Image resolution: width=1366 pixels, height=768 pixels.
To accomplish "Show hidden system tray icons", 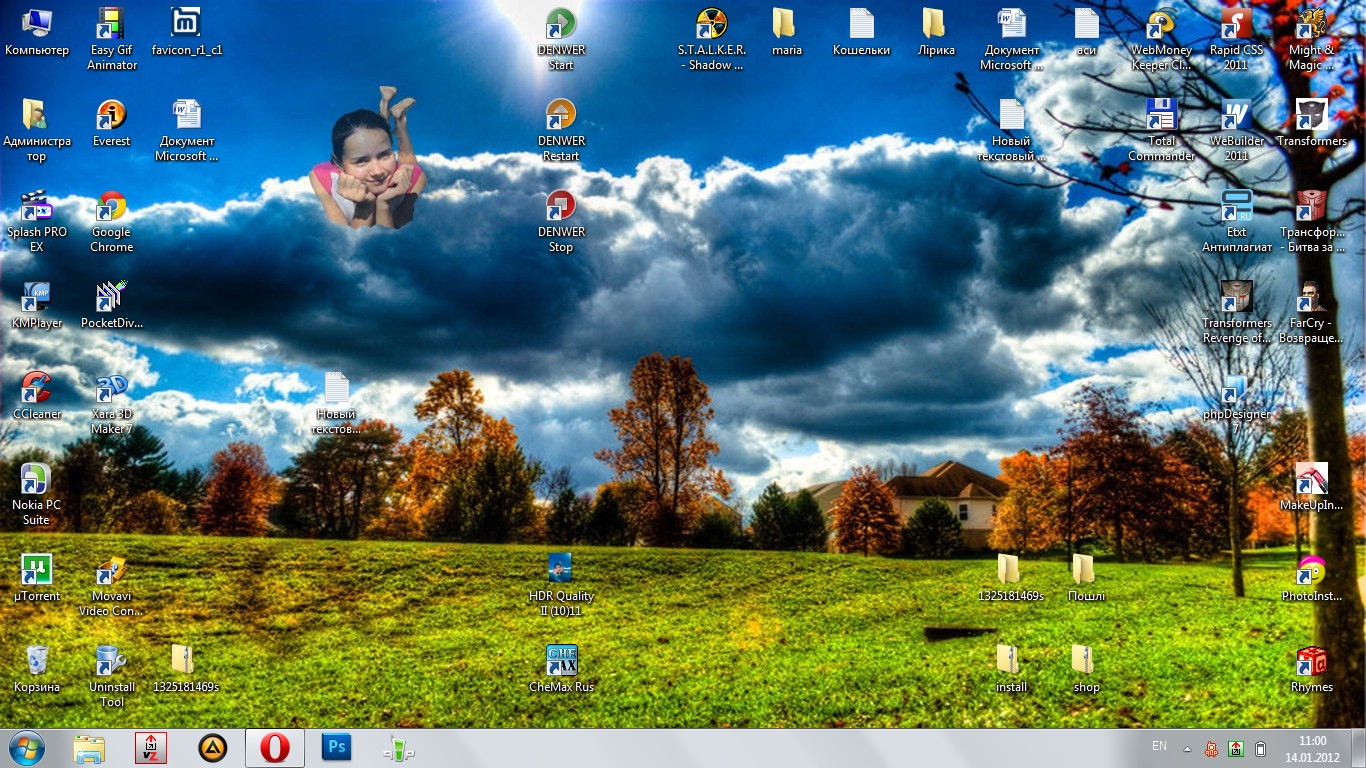I will [x=1187, y=748].
